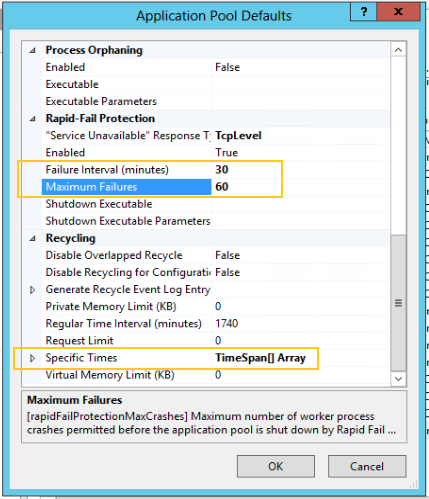Collapse the Rapid-Fail Protection section
The width and height of the screenshot is (429, 499).
point(32,119)
